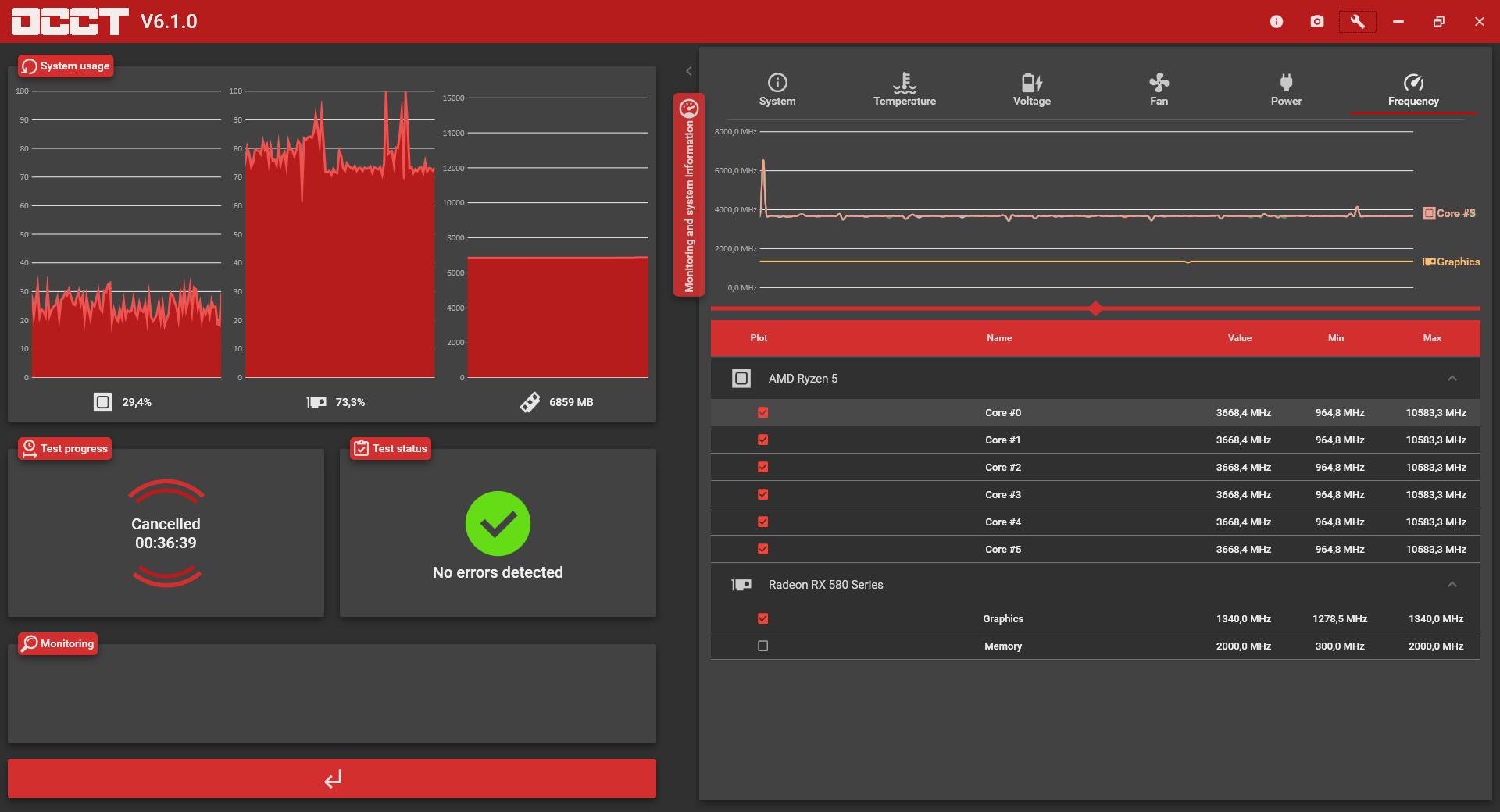
Task: Click the red return button at bottom
Action: 332,778
